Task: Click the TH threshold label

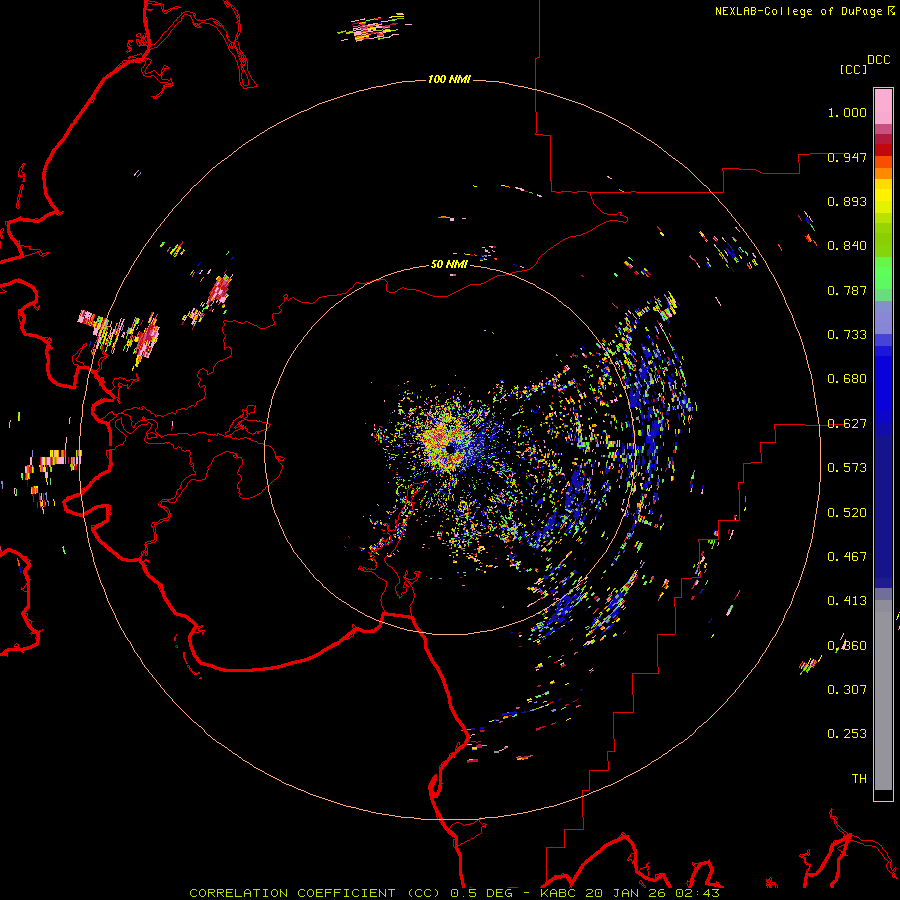Action: (x=859, y=779)
